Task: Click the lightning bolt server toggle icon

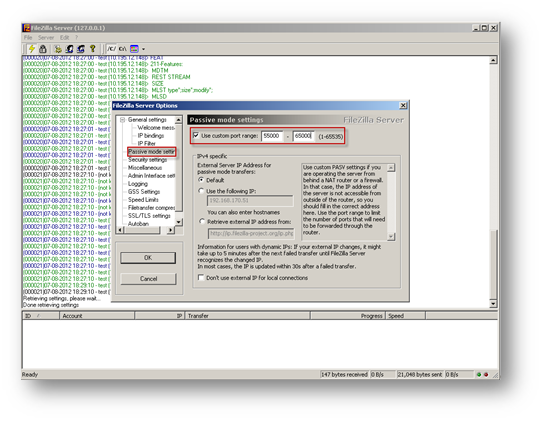Action: click(x=32, y=49)
